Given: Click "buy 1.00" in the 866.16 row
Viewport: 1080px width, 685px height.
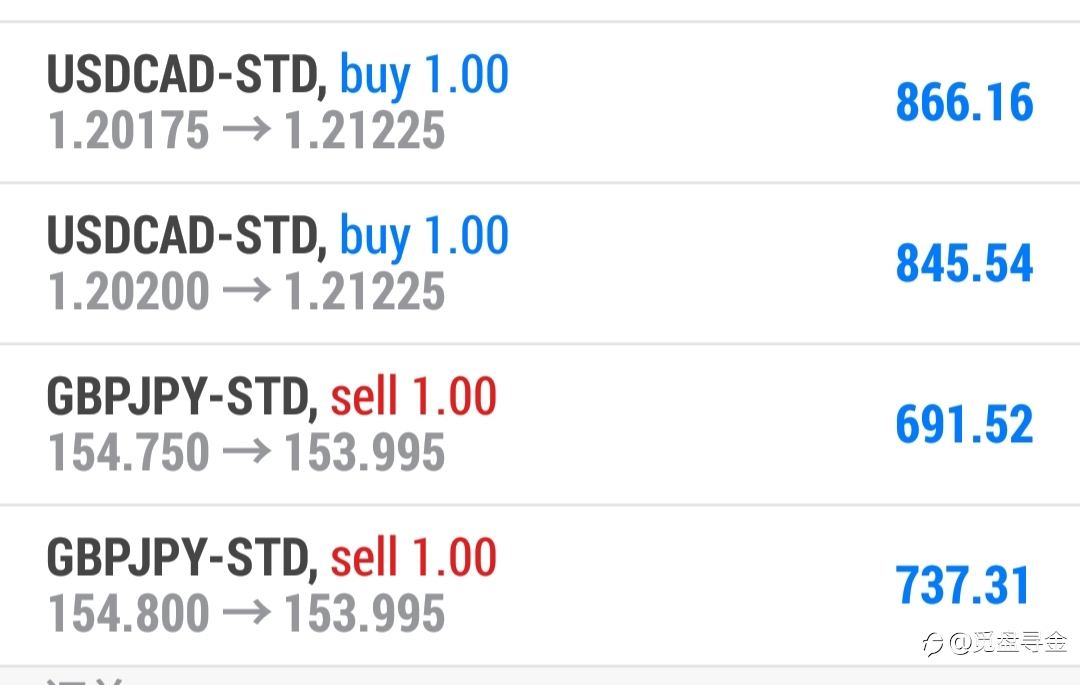Looking at the screenshot, I should (424, 75).
